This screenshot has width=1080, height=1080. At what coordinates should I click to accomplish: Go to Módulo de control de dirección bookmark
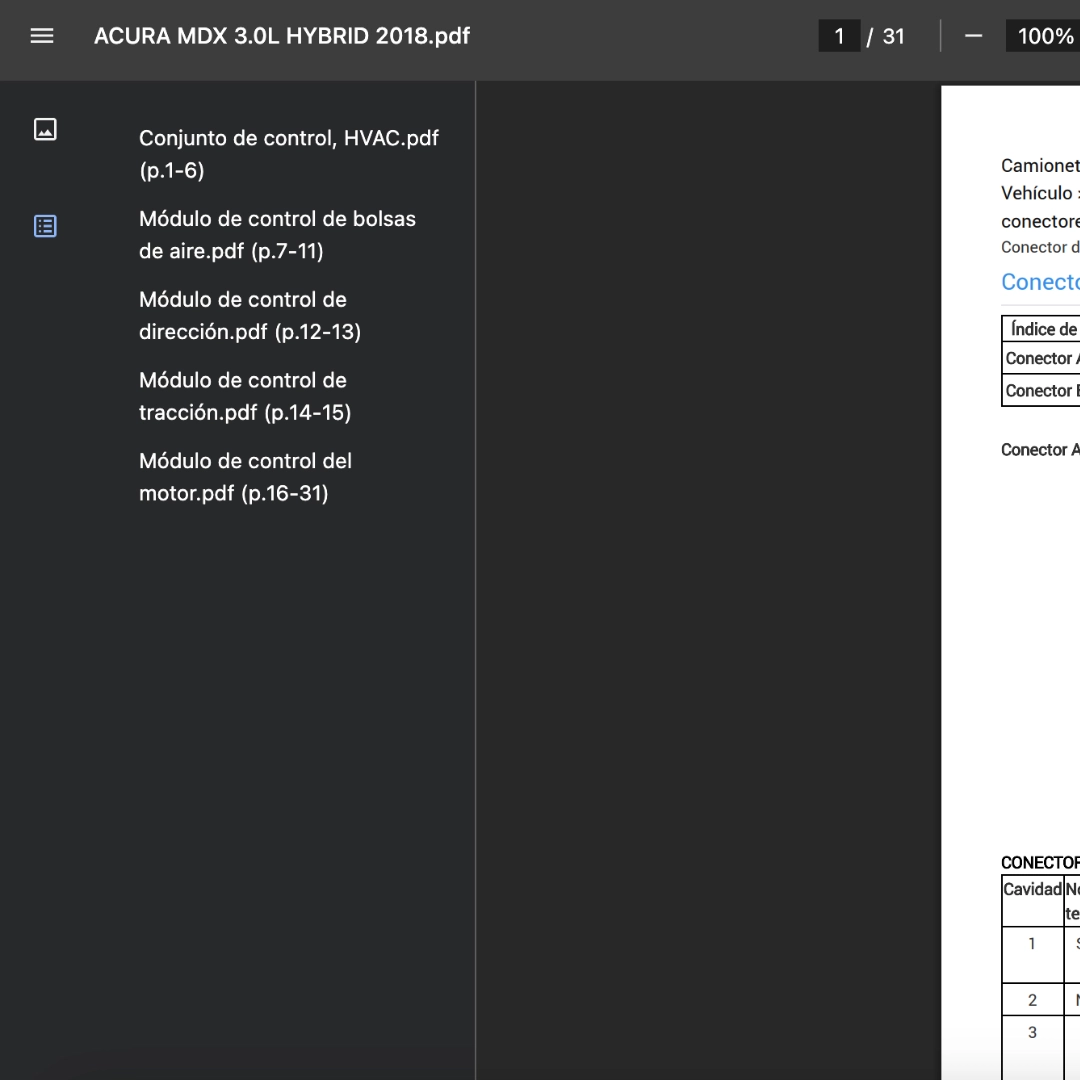tap(250, 315)
